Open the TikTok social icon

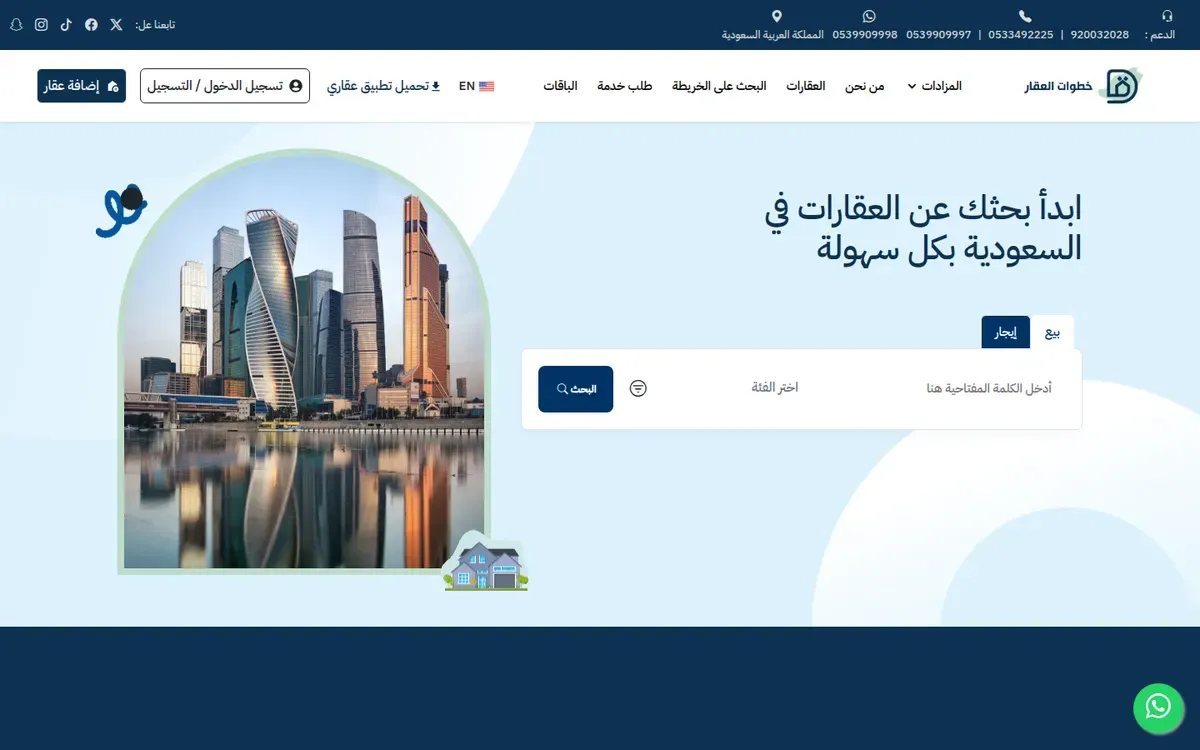66,25
